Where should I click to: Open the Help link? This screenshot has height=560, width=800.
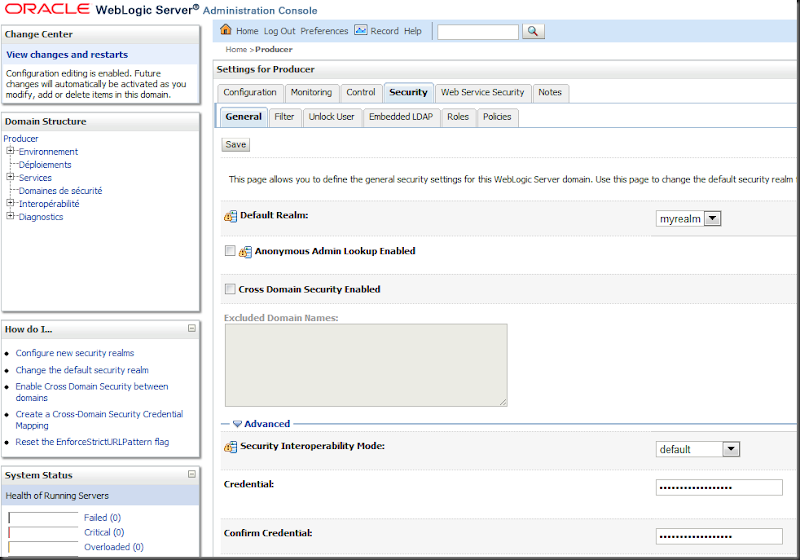(x=413, y=31)
